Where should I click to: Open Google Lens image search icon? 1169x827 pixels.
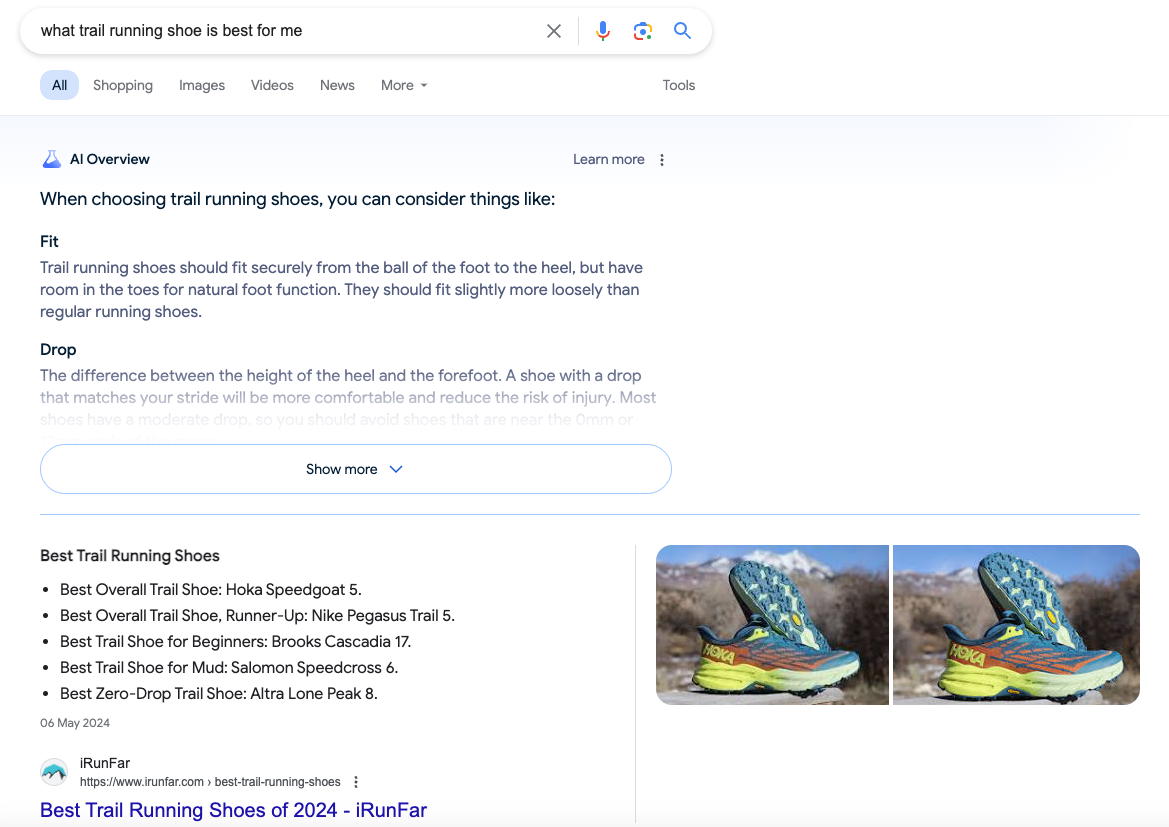(643, 31)
